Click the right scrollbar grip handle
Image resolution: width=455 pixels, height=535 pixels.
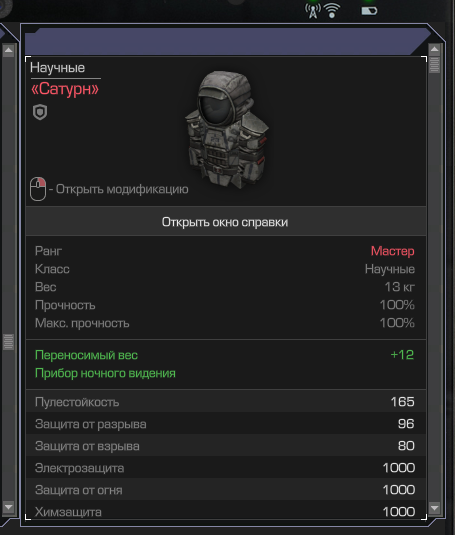tap(434, 64)
